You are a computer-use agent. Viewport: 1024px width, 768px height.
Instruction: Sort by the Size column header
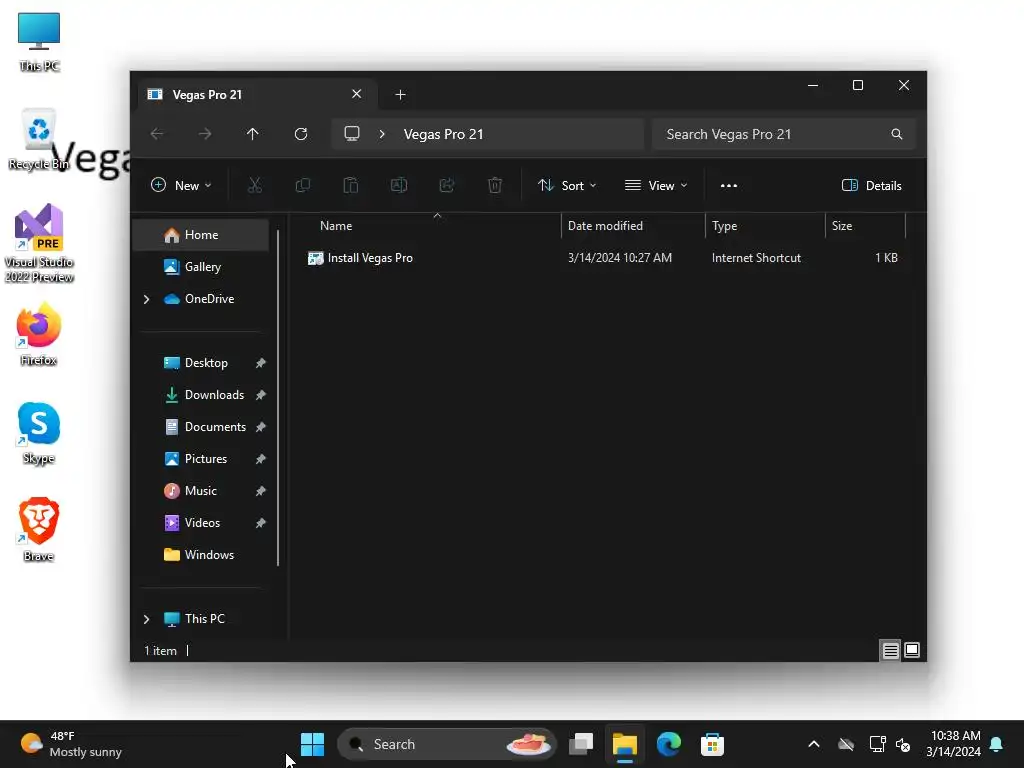pos(842,226)
